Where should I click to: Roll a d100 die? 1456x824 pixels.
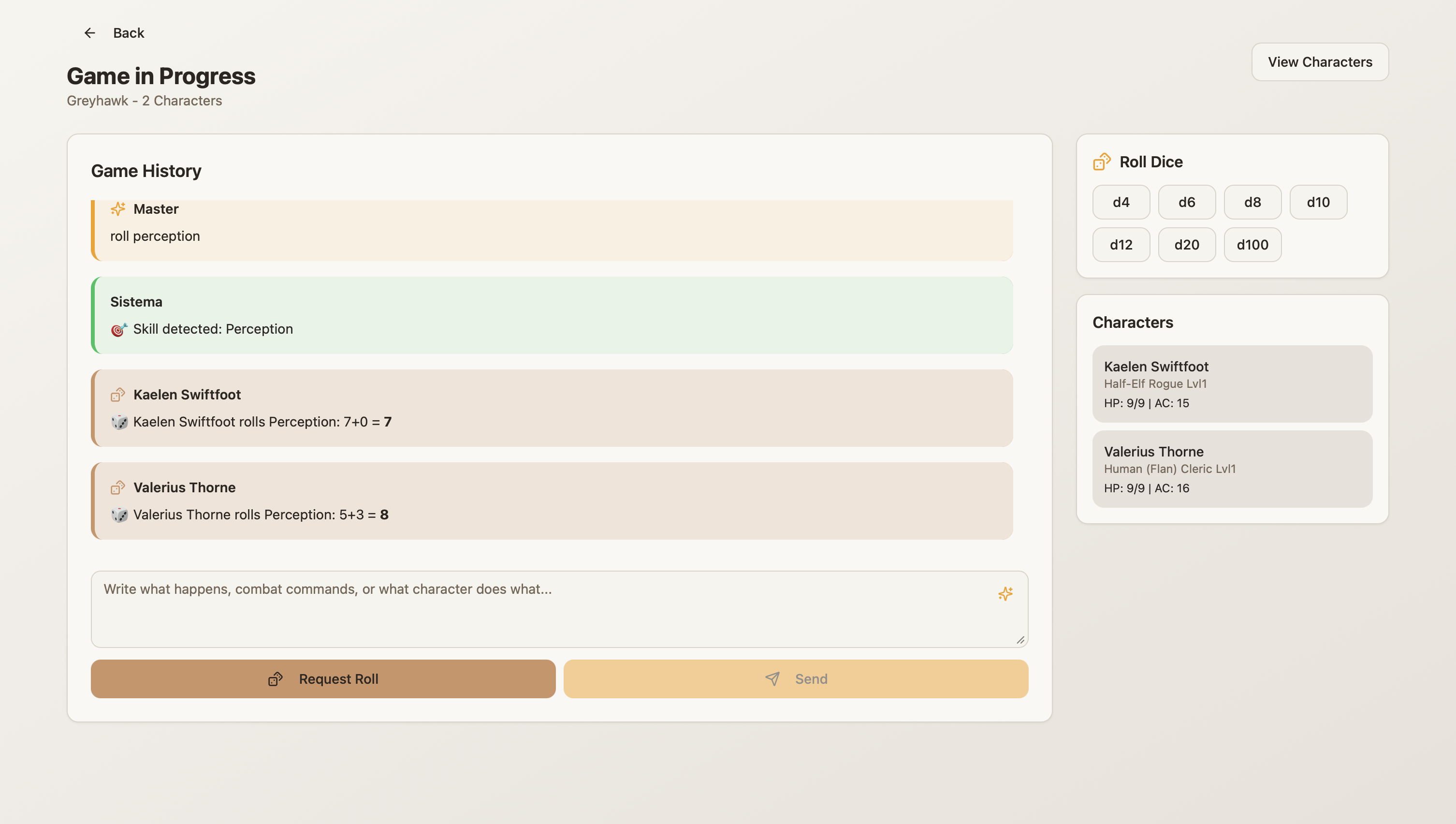(x=1252, y=245)
